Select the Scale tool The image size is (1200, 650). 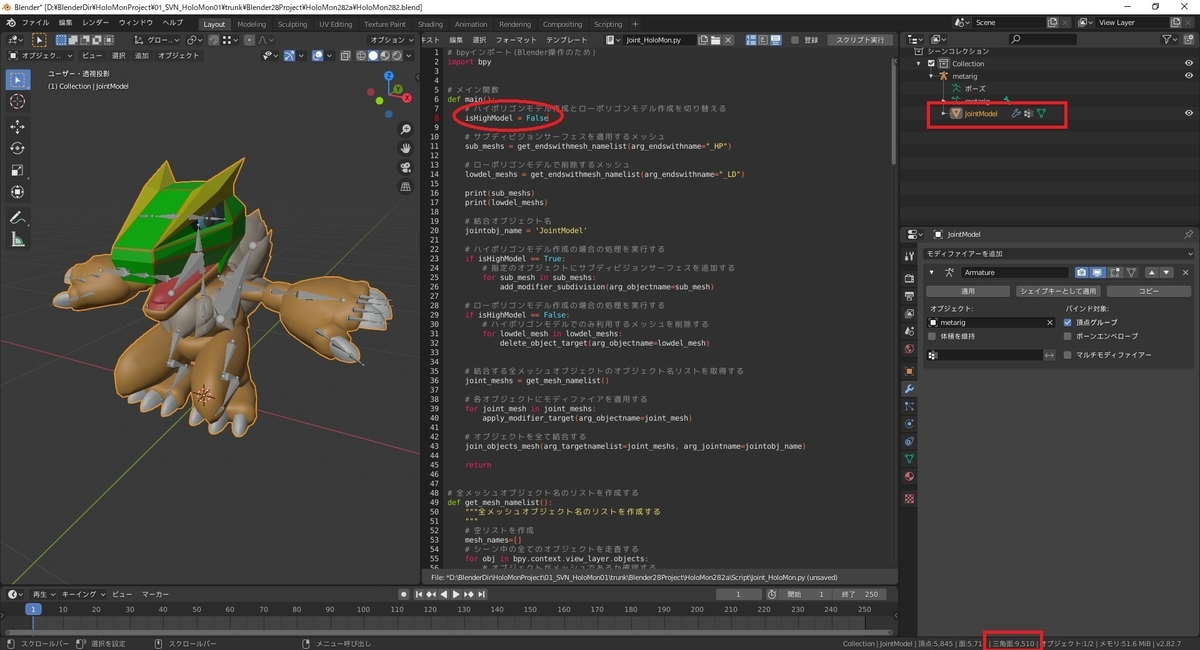[18, 170]
